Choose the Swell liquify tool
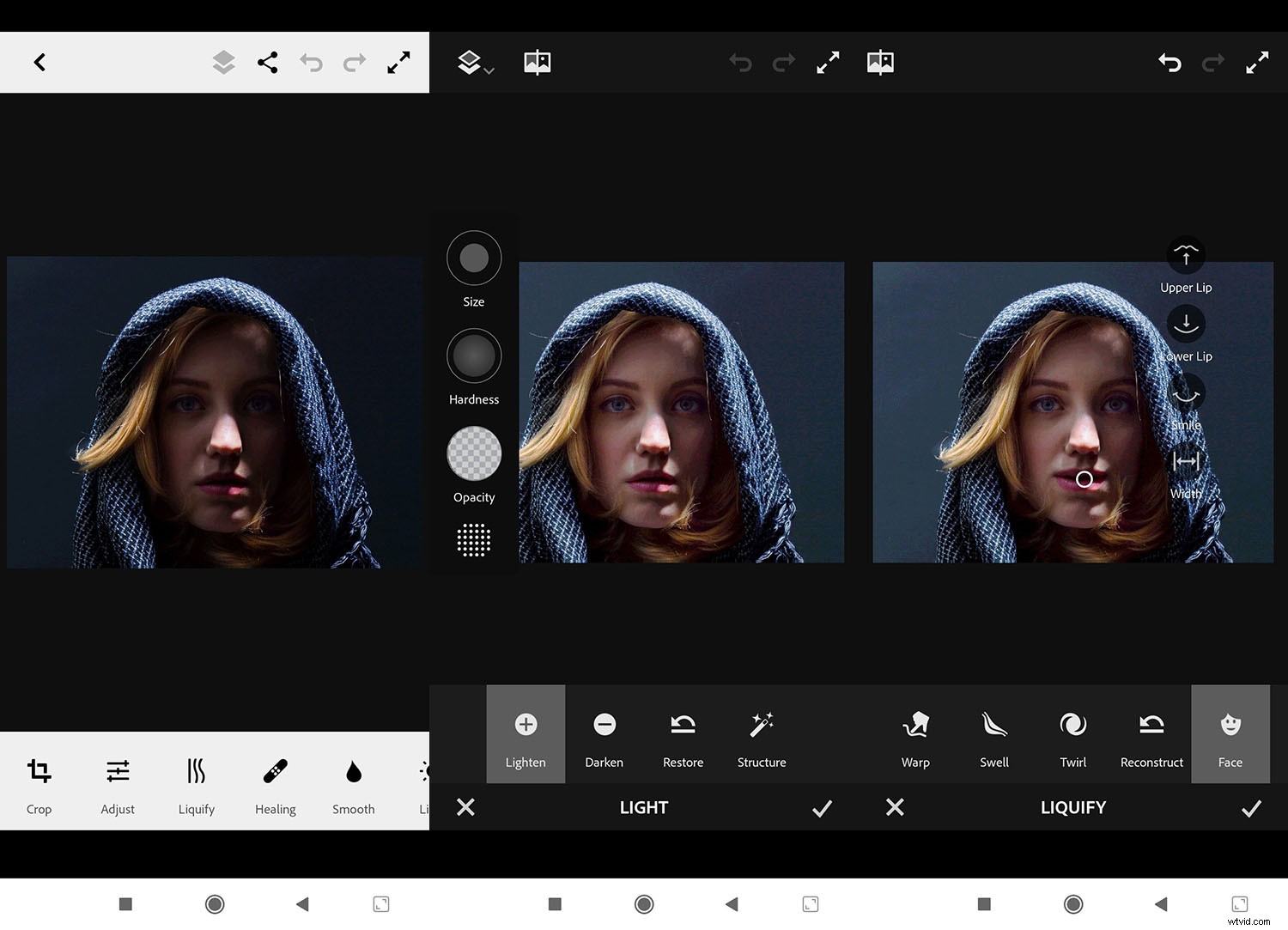The height and width of the screenshot is (930, 1288). [993, 734]
